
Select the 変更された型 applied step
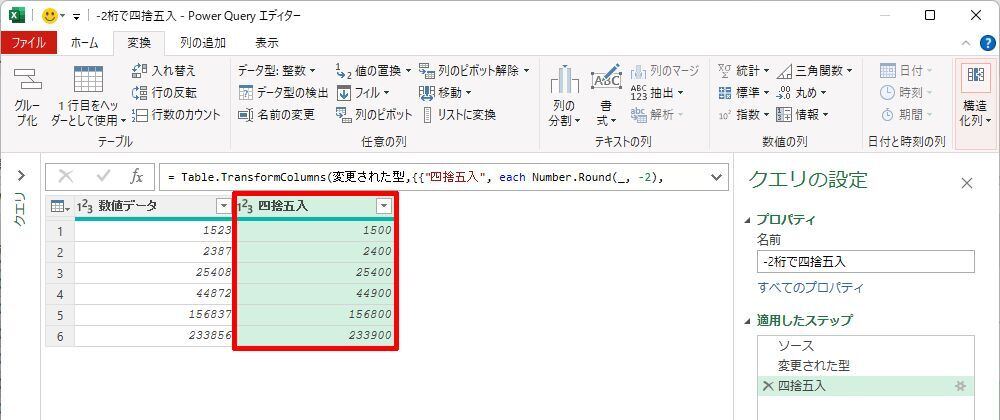coord(814,365)
